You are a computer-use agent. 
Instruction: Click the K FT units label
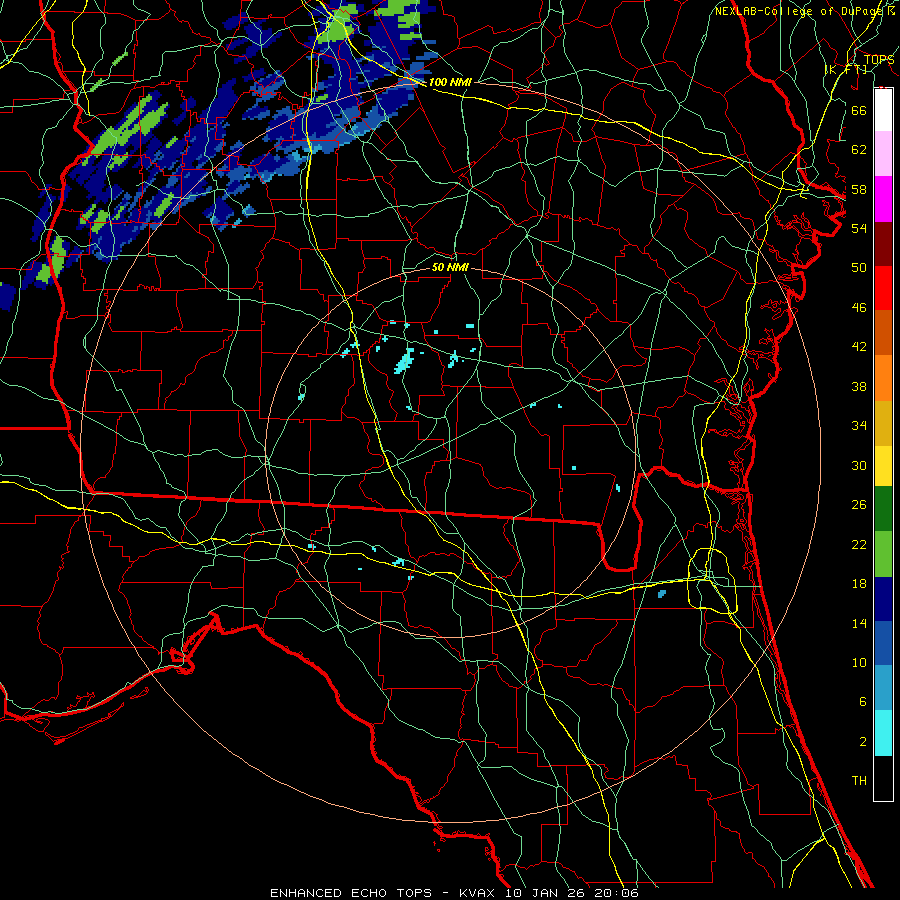point(846,70)
